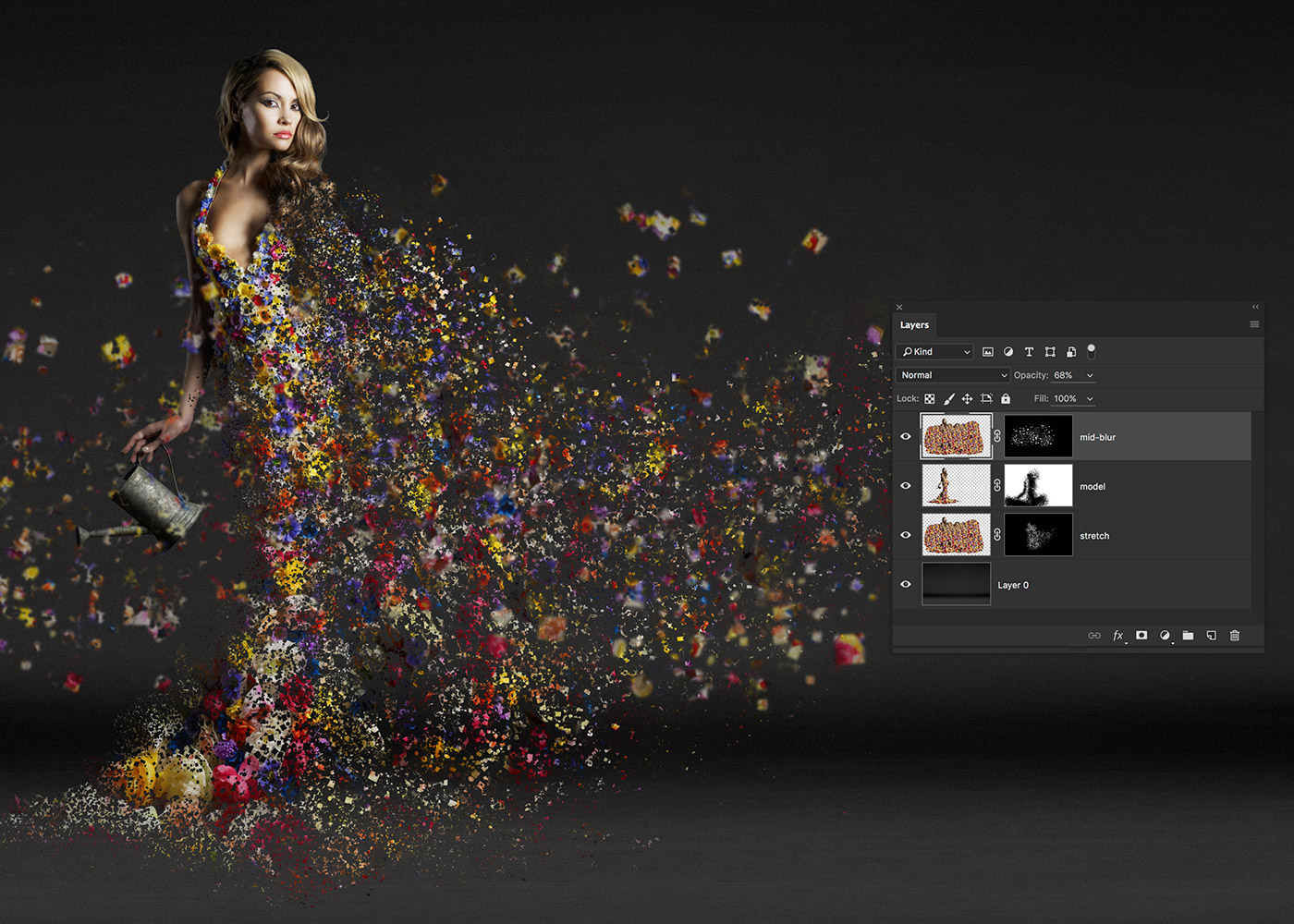The image size is (1294, 924).
Task: Click the Opacity 68% value field
Action: [x=1064, y=375]
